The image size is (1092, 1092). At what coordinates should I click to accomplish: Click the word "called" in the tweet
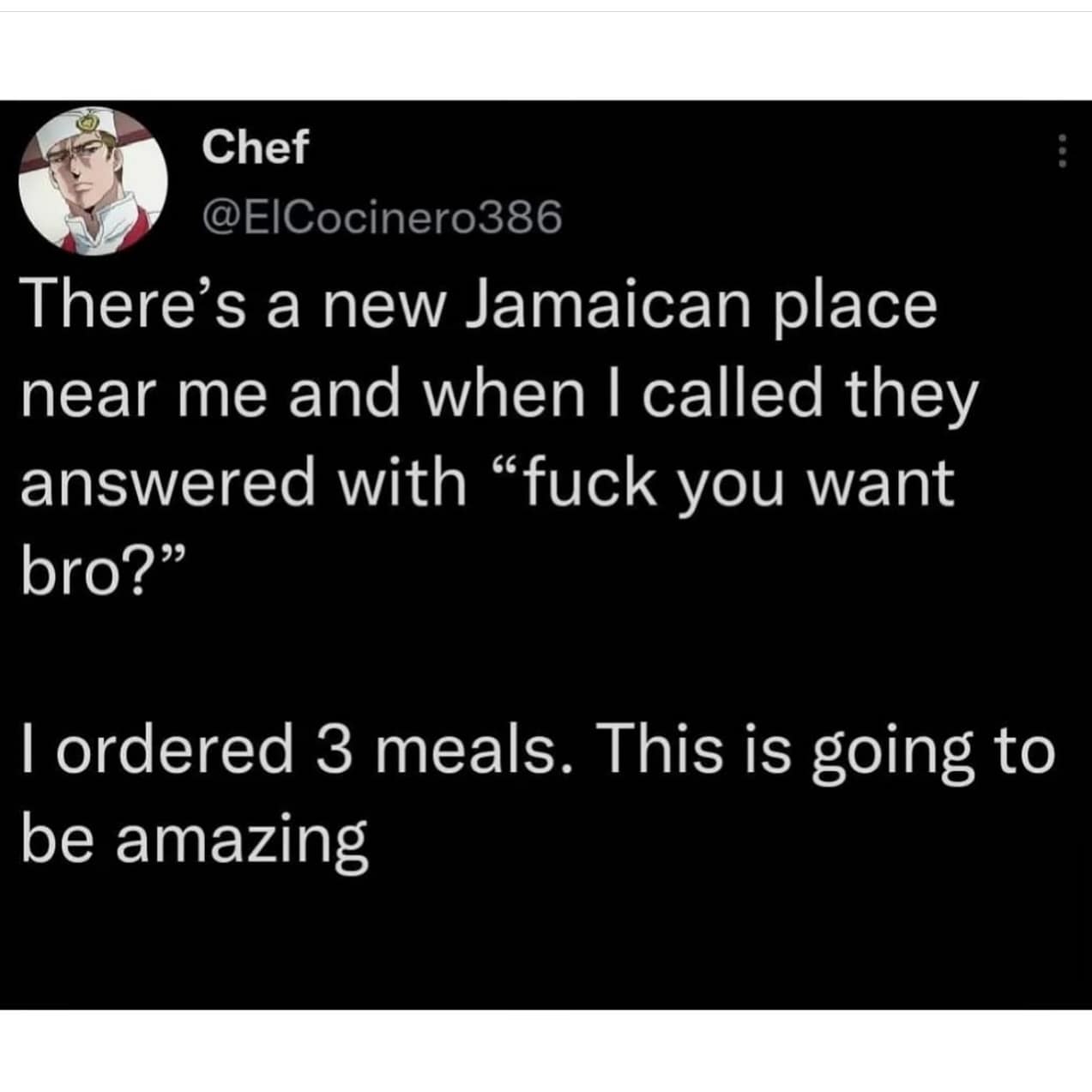(x=733, y=395)
